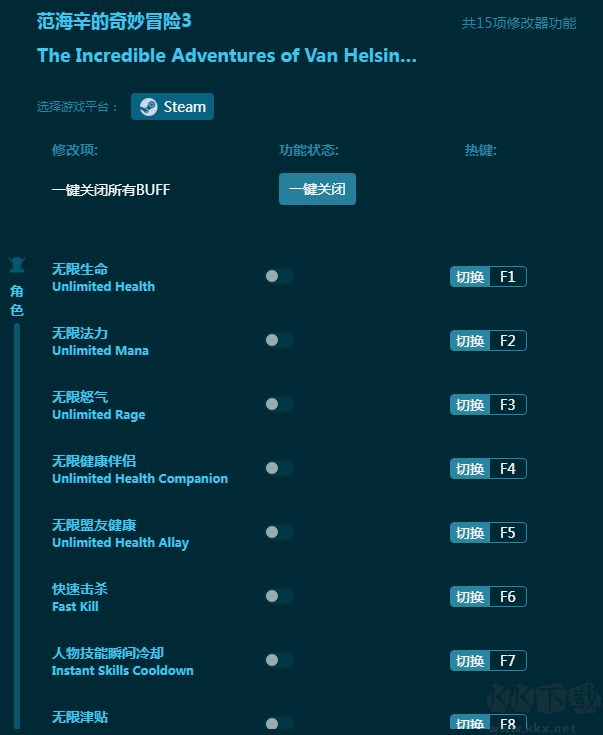Toggle Unlimited Health switch
This screenshot has width=603, height=735.
279,276
